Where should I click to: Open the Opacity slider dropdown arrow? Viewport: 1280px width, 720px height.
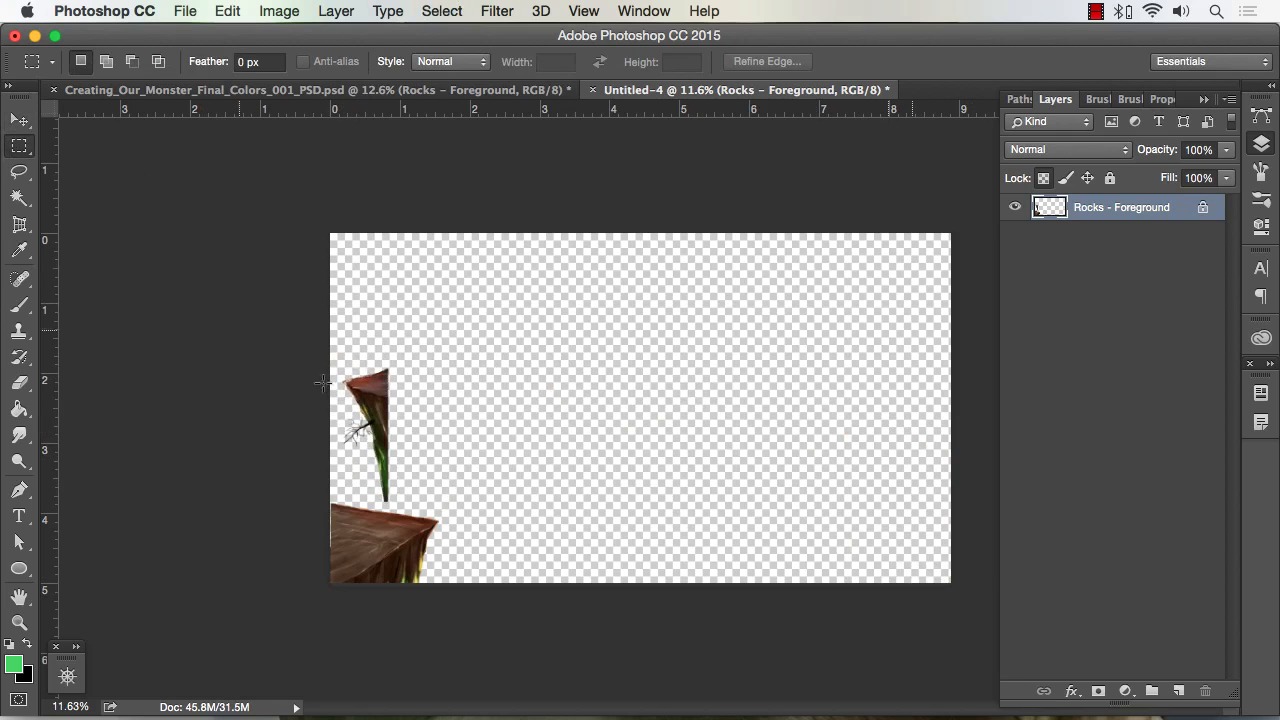coord(1226,150)
